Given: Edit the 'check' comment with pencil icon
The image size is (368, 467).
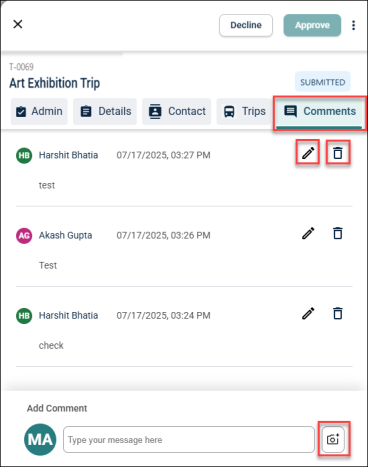Looking at the screenshot, I should 308,313.
